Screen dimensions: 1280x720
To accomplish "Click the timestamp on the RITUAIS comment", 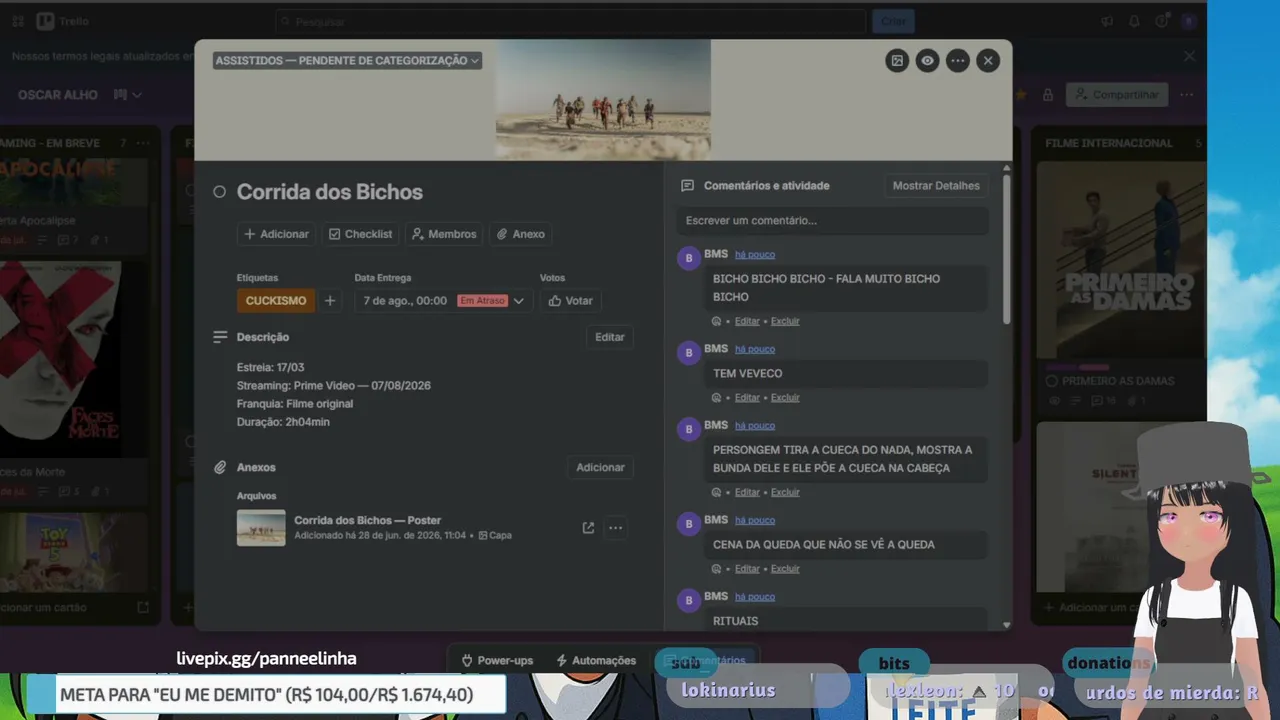I will point(755,597).
